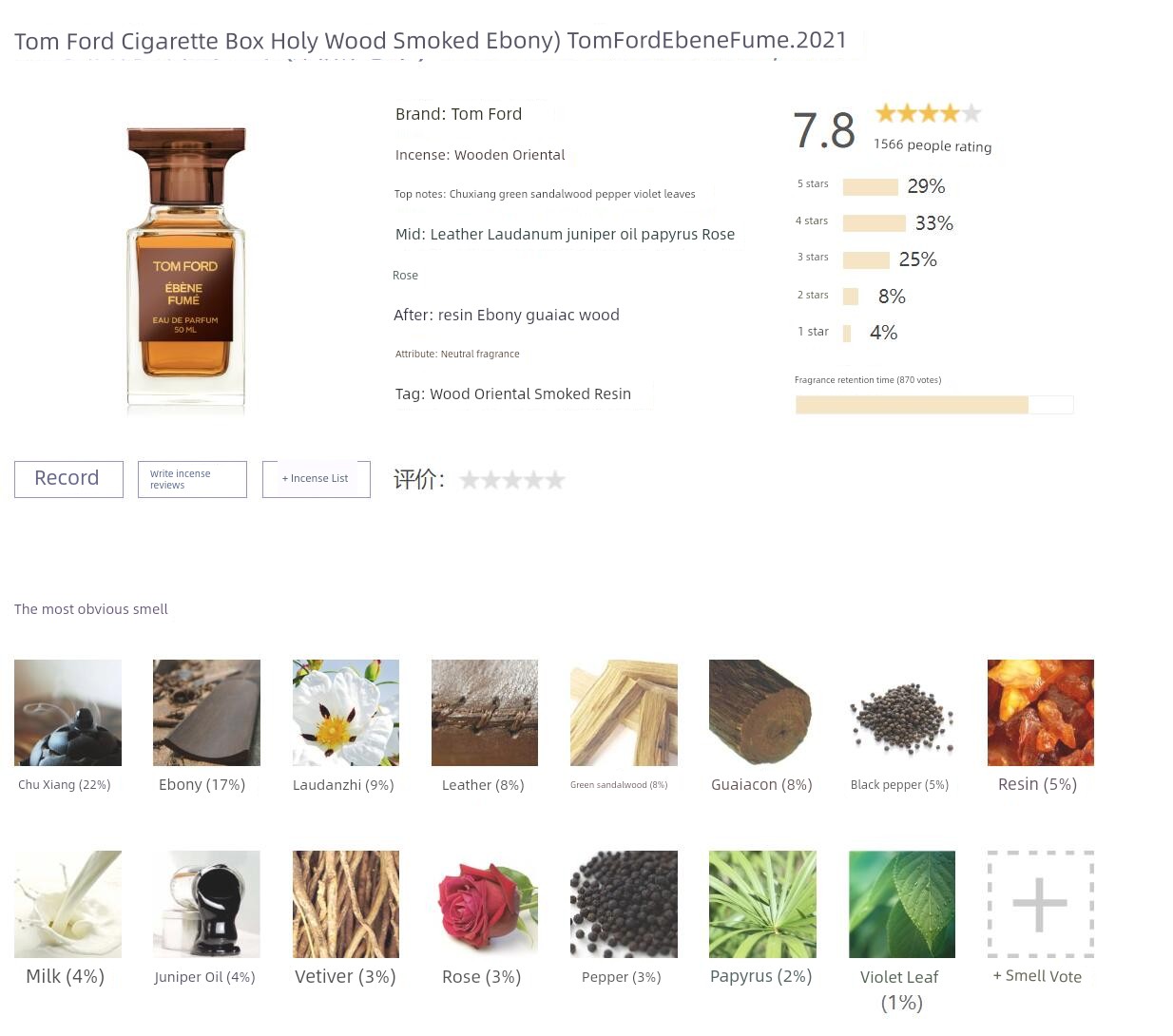
Task: Open the Resin note image
Action: [x=1041, y=713]
